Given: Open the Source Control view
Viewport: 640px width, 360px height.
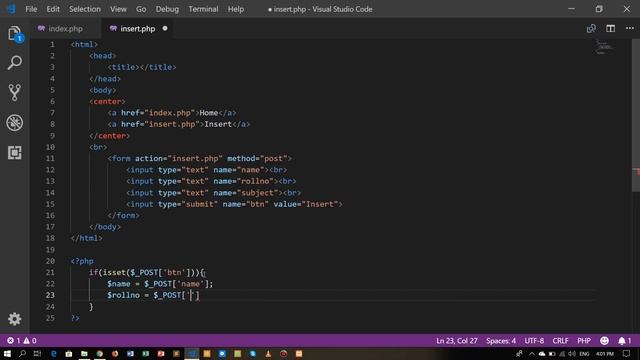Looking at the screenshot, I should tap(15, 93).
